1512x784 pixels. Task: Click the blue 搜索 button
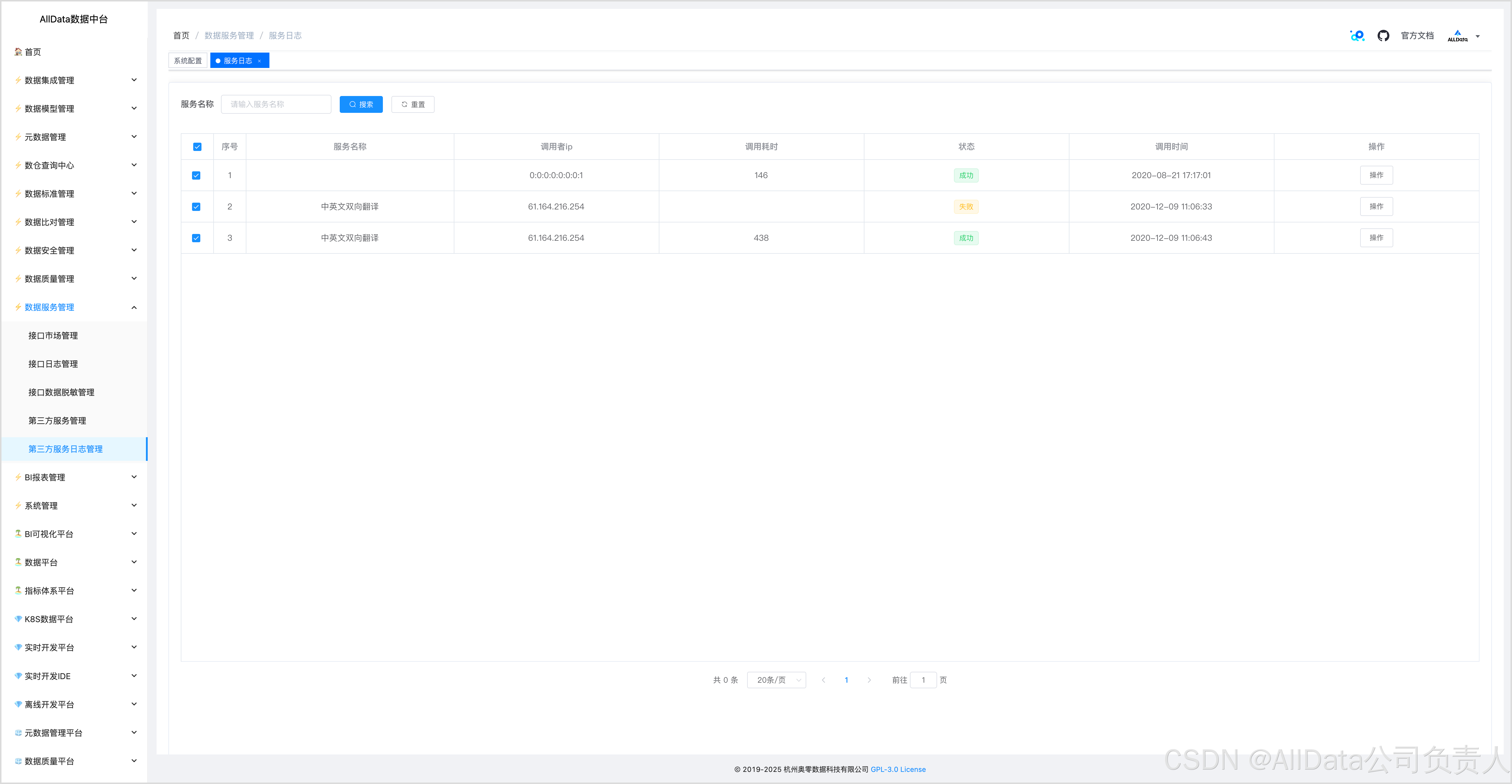[x=361, y=105]
